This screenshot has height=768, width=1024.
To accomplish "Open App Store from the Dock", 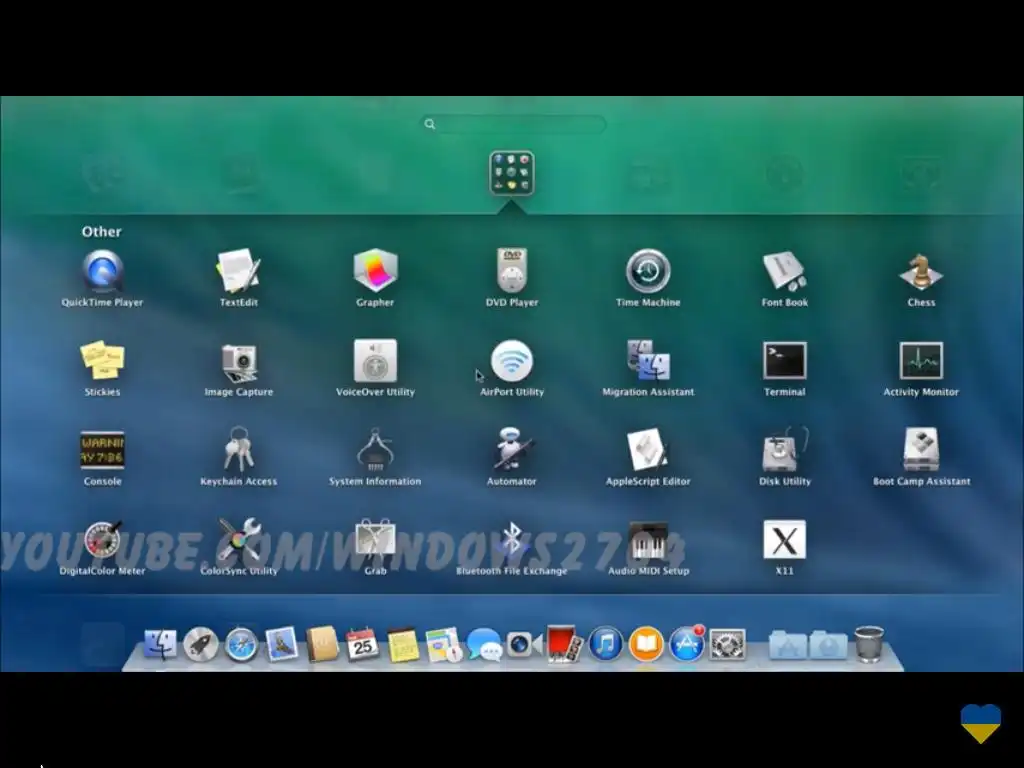I will [687, 645].
